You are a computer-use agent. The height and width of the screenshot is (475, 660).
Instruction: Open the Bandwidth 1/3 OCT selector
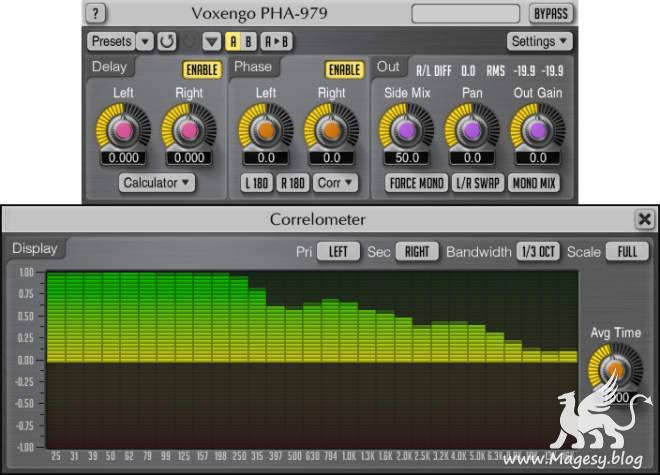(538, 252)
